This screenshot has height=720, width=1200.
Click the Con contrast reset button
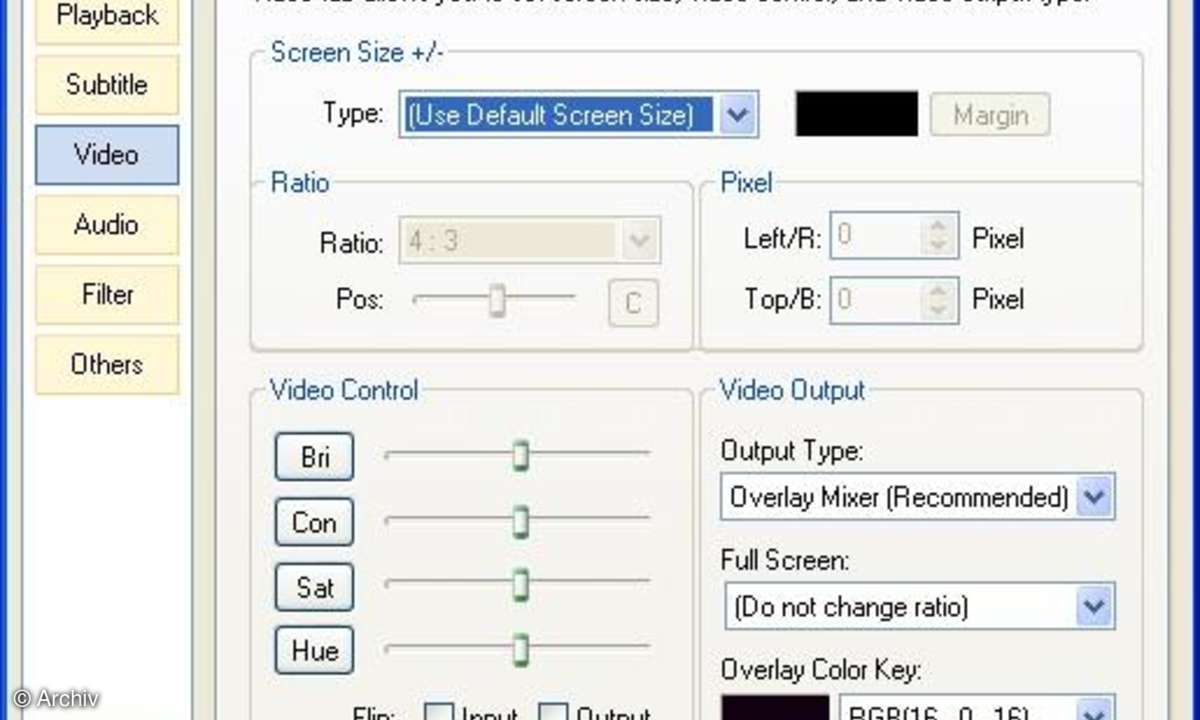tap(314, 522)
